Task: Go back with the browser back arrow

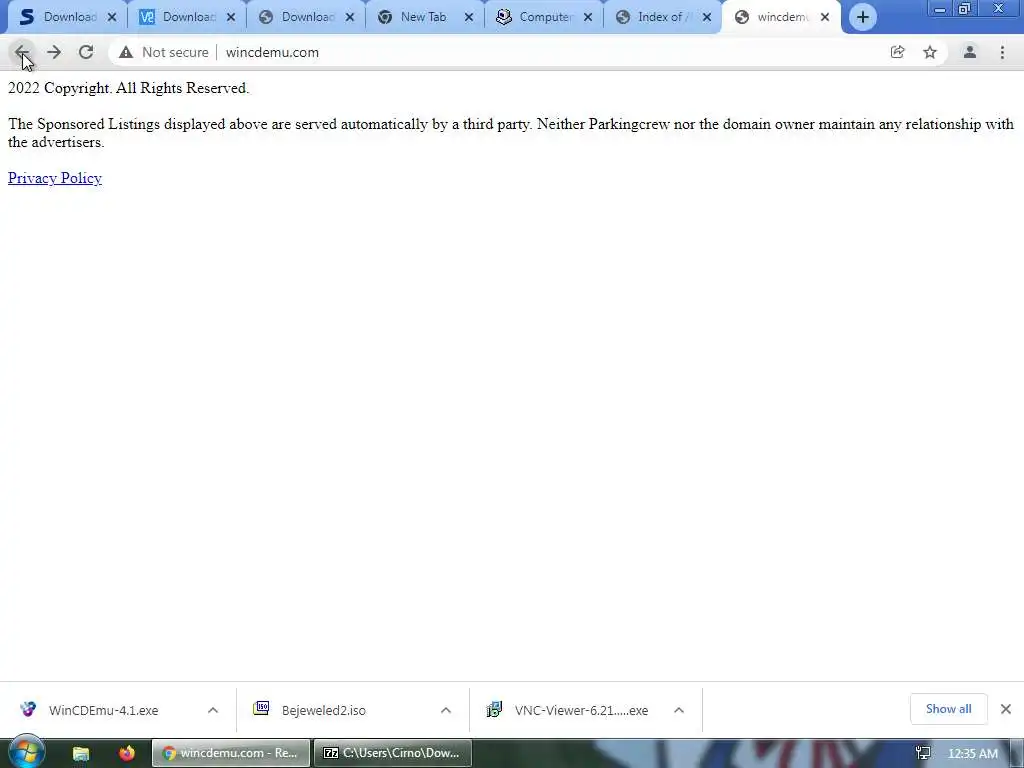Action: (x=22, y=52)
